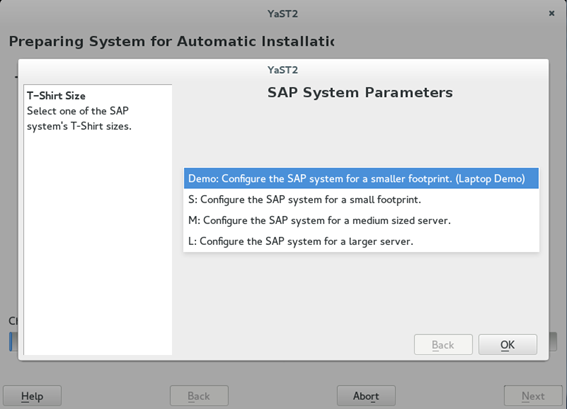Select the Demo laptop footprint option
This screenshot has width=567, height=409.
361,178
